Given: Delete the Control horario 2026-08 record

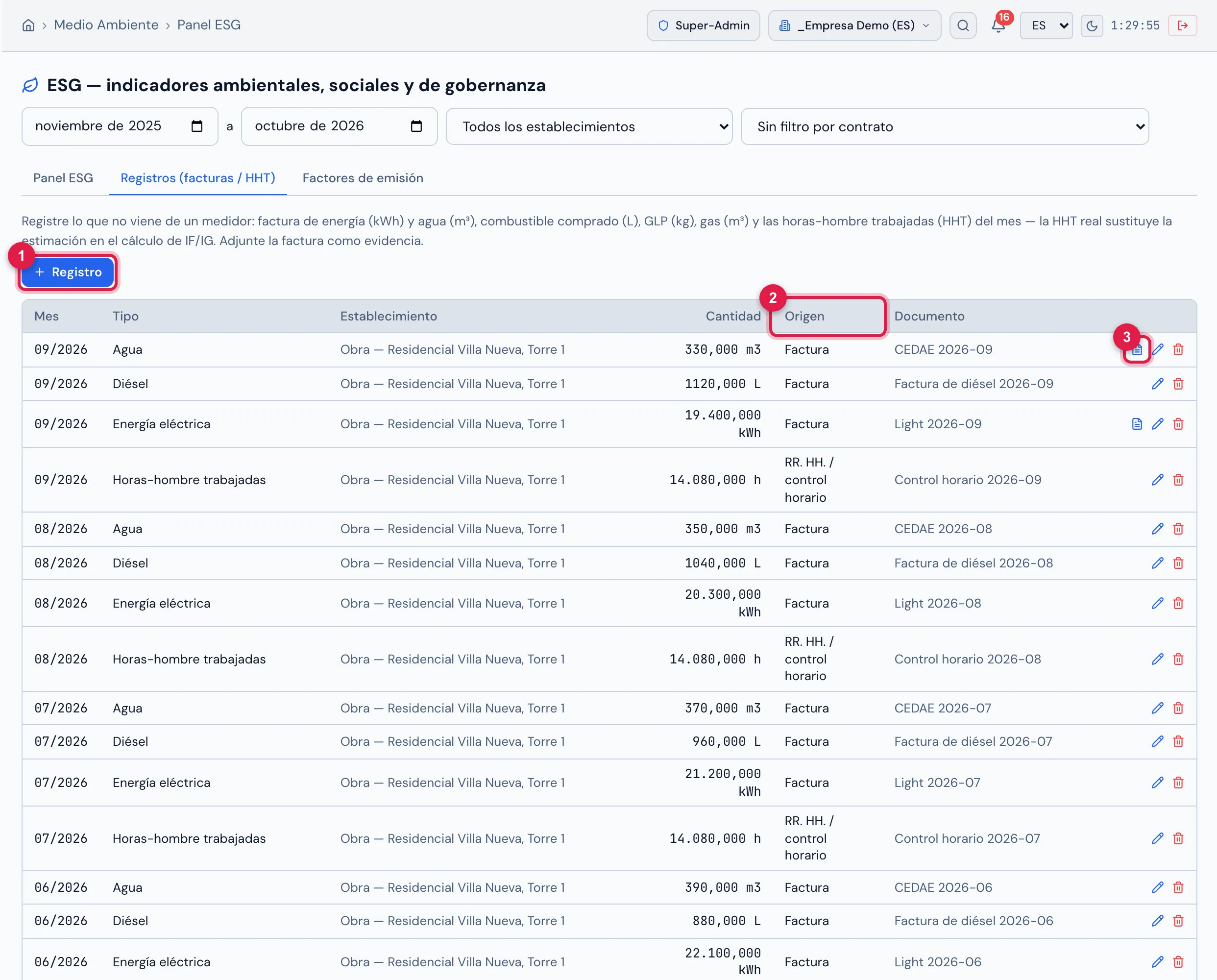Looking at the screenshot, I should click(x=1178, y=660).
